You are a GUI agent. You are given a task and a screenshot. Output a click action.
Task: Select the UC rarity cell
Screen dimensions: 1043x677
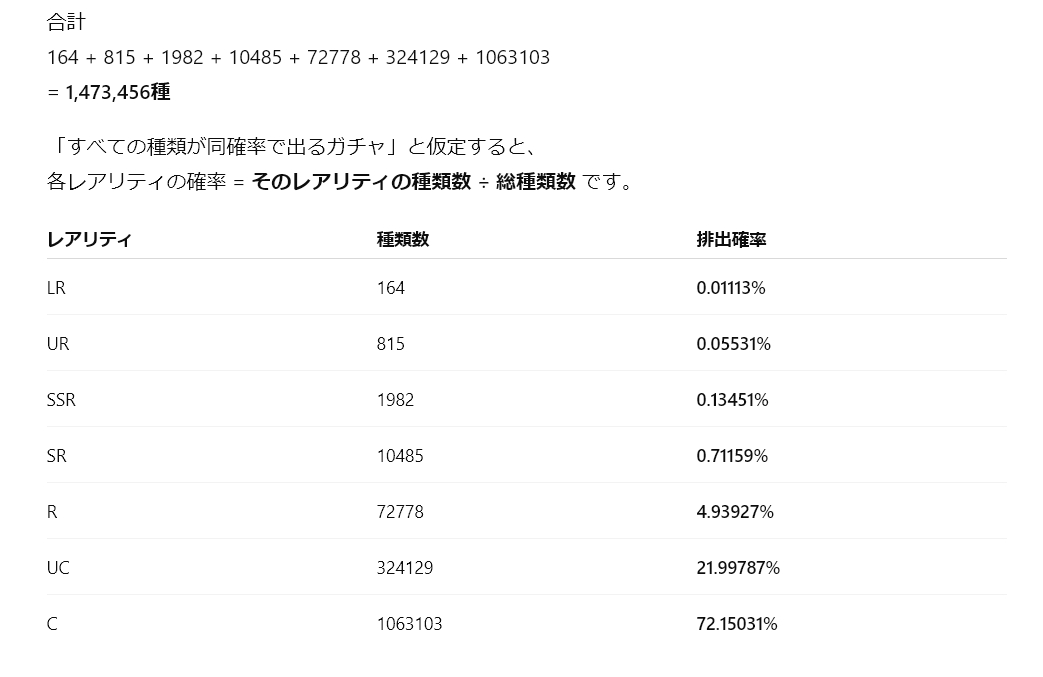click(x=58, y=568)
